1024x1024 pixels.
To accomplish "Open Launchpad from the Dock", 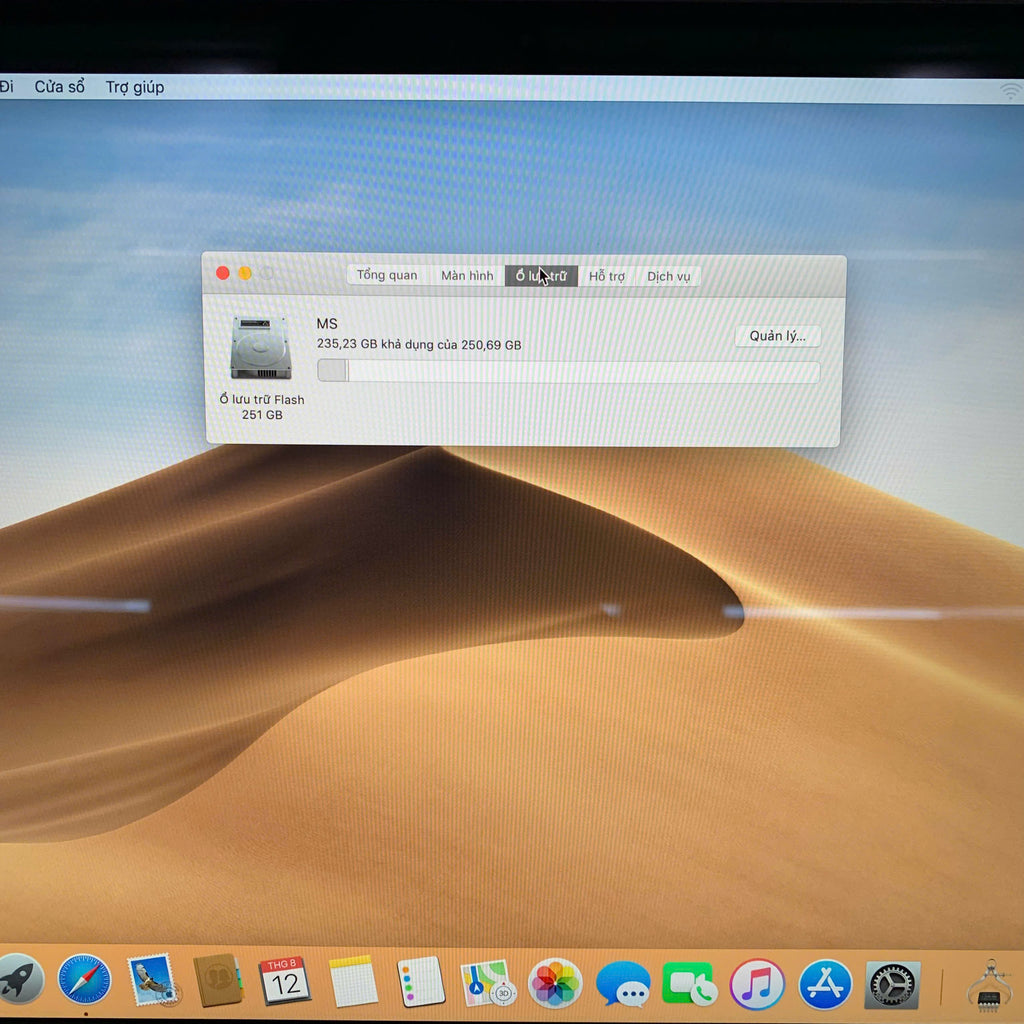I will [20, 978].
